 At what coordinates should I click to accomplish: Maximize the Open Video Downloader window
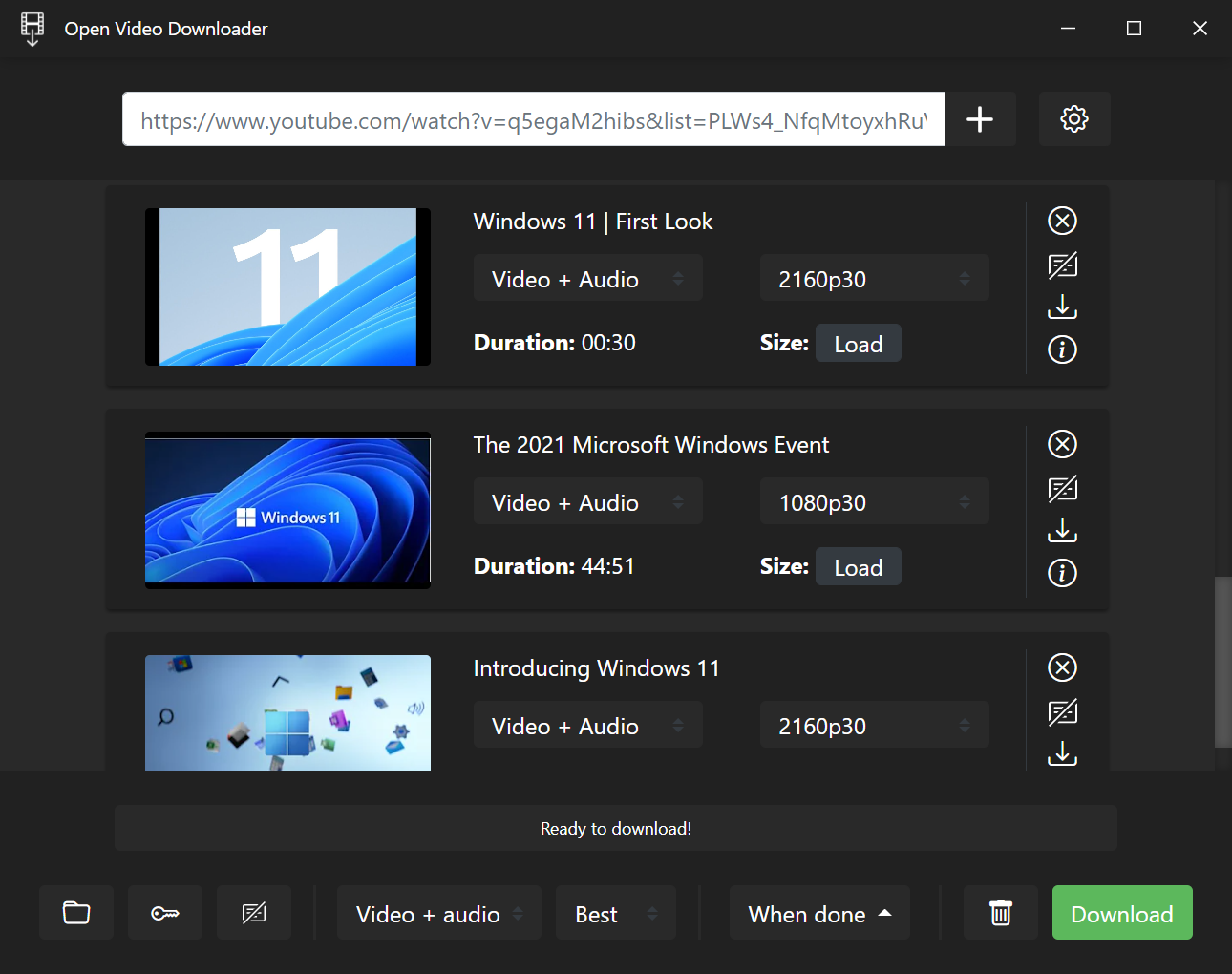click(x=1134, y=29)
